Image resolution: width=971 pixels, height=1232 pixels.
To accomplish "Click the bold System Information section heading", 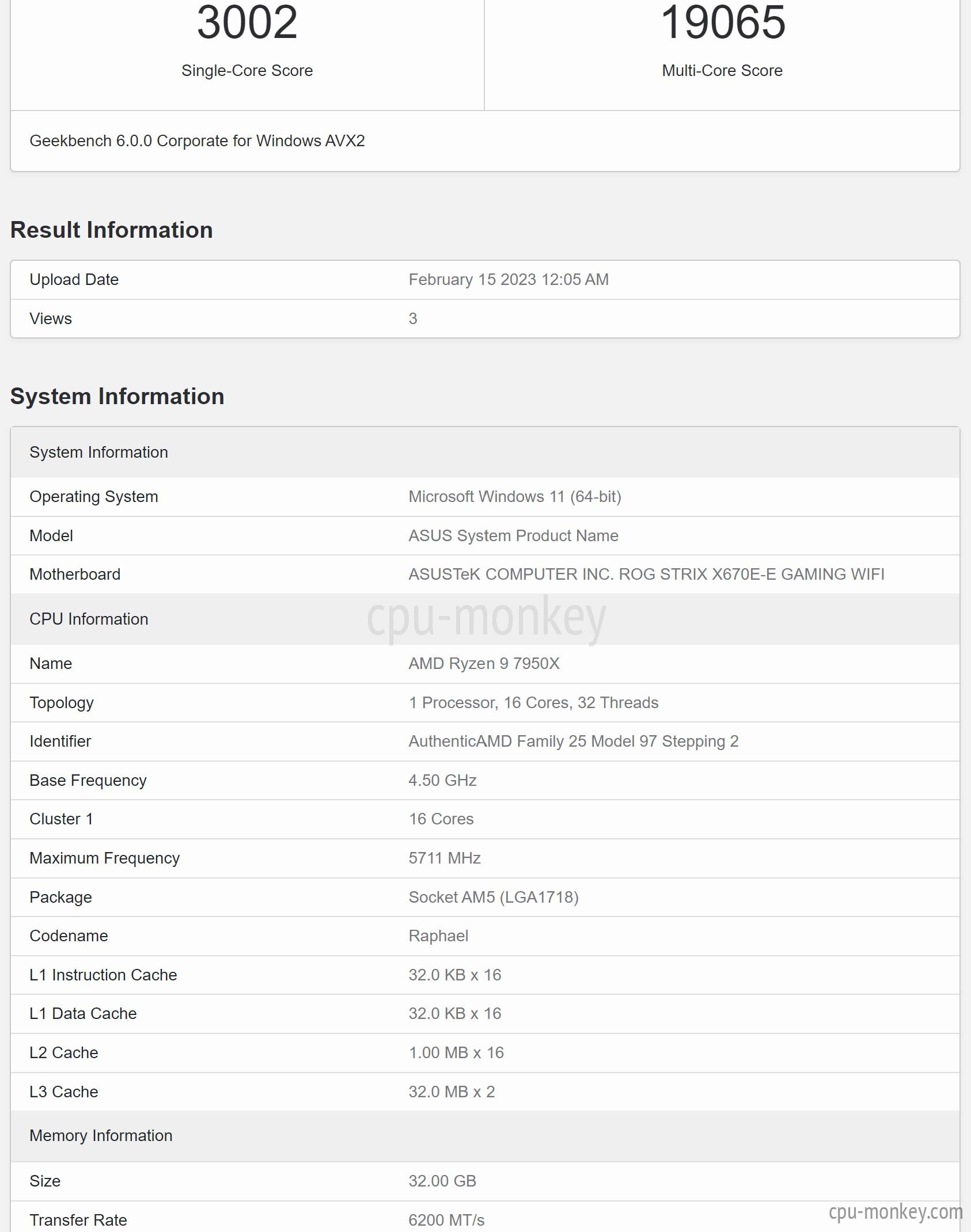I will tap(117, 396).
